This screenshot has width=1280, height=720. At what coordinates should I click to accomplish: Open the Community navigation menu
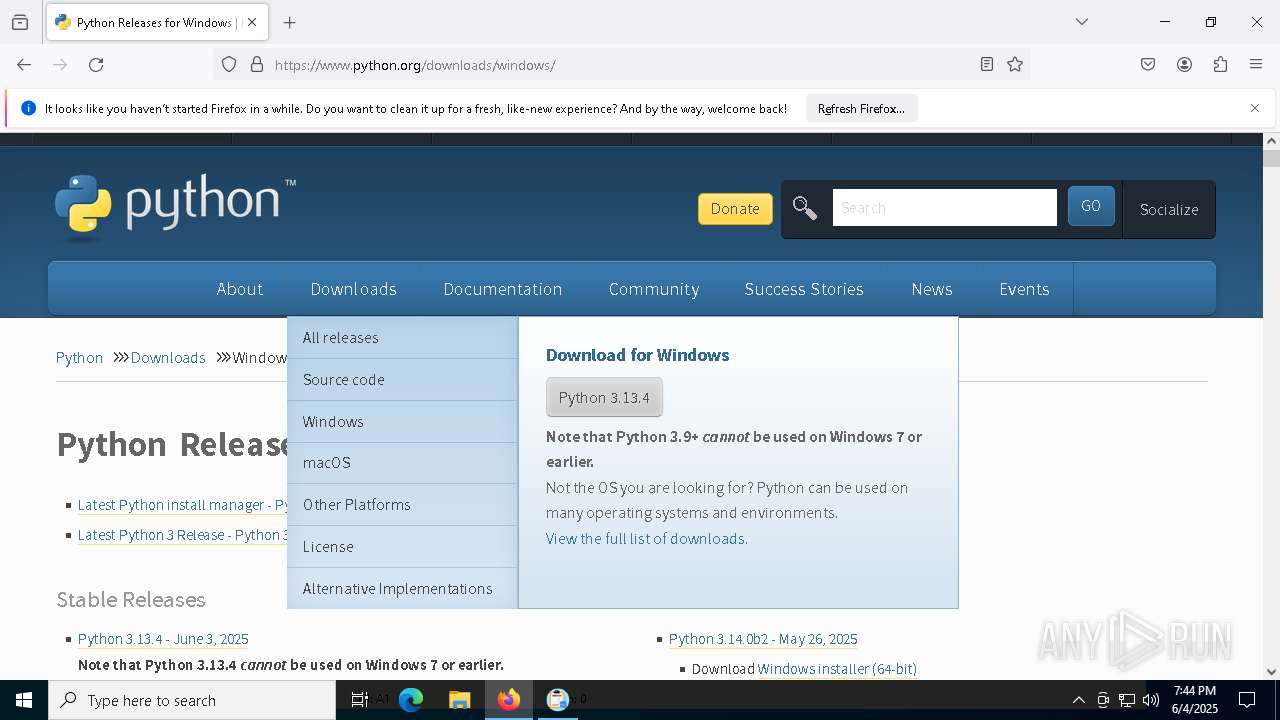(654, 289)
